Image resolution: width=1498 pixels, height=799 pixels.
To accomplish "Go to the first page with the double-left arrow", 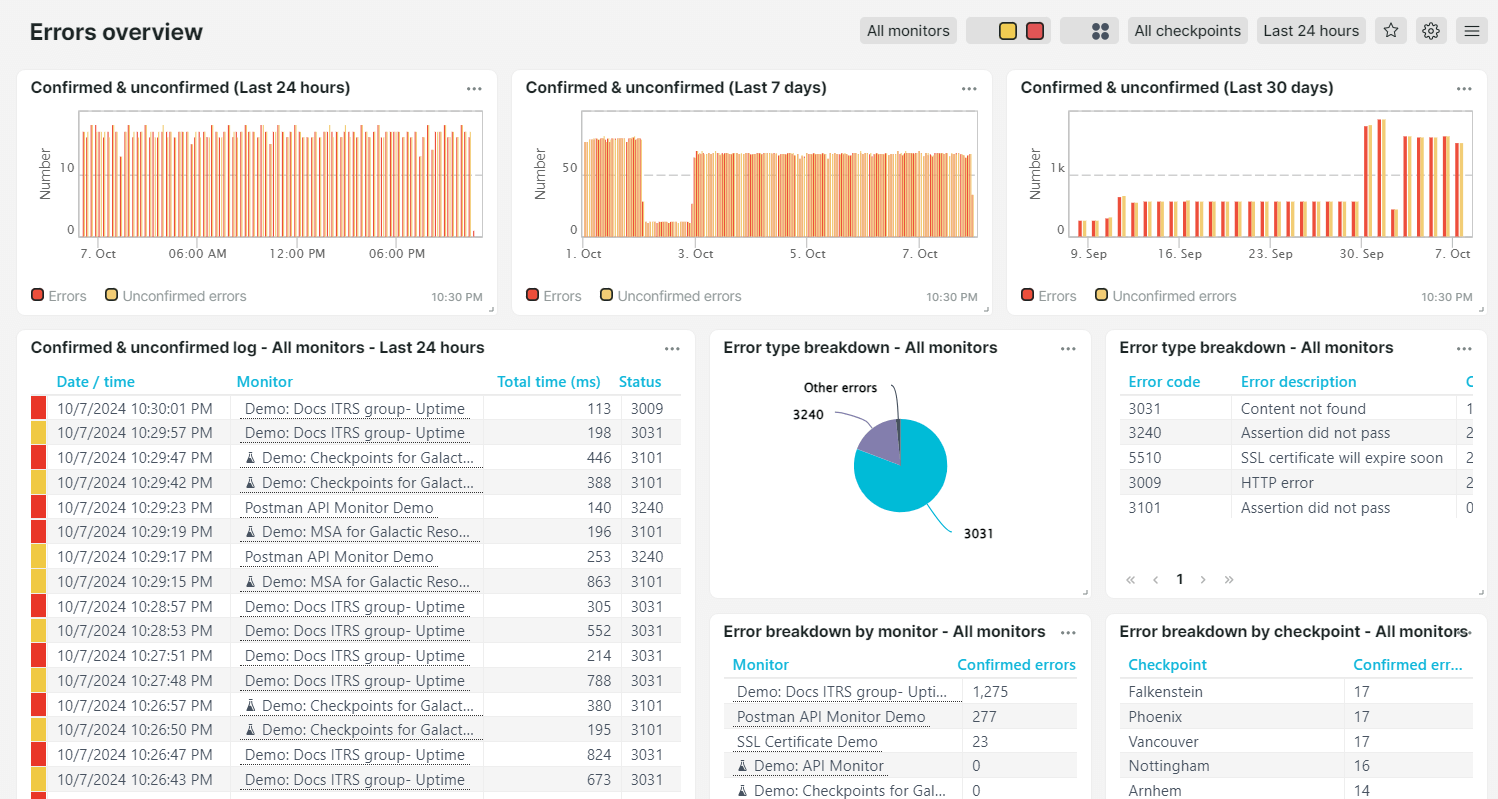I will (1131, 579).
